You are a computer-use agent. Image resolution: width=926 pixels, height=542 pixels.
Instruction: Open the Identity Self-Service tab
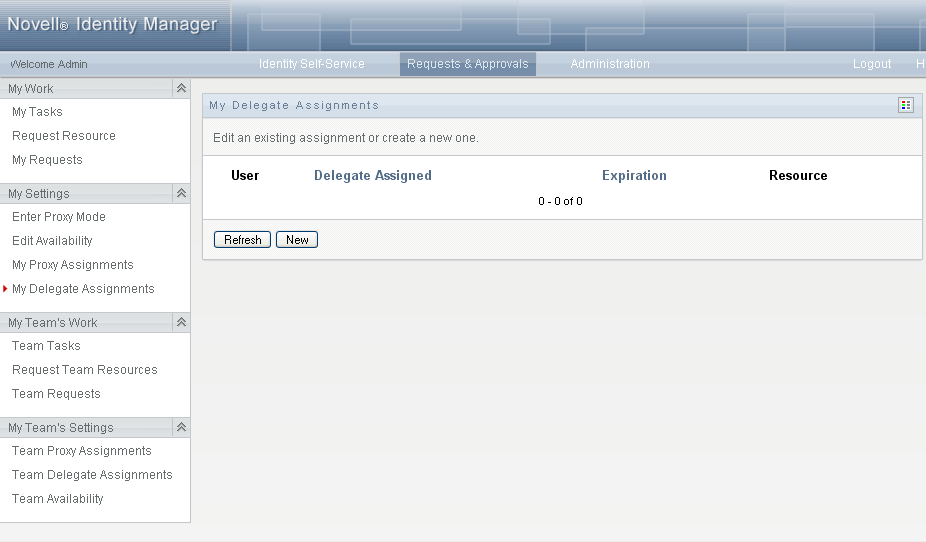[311, 64]
